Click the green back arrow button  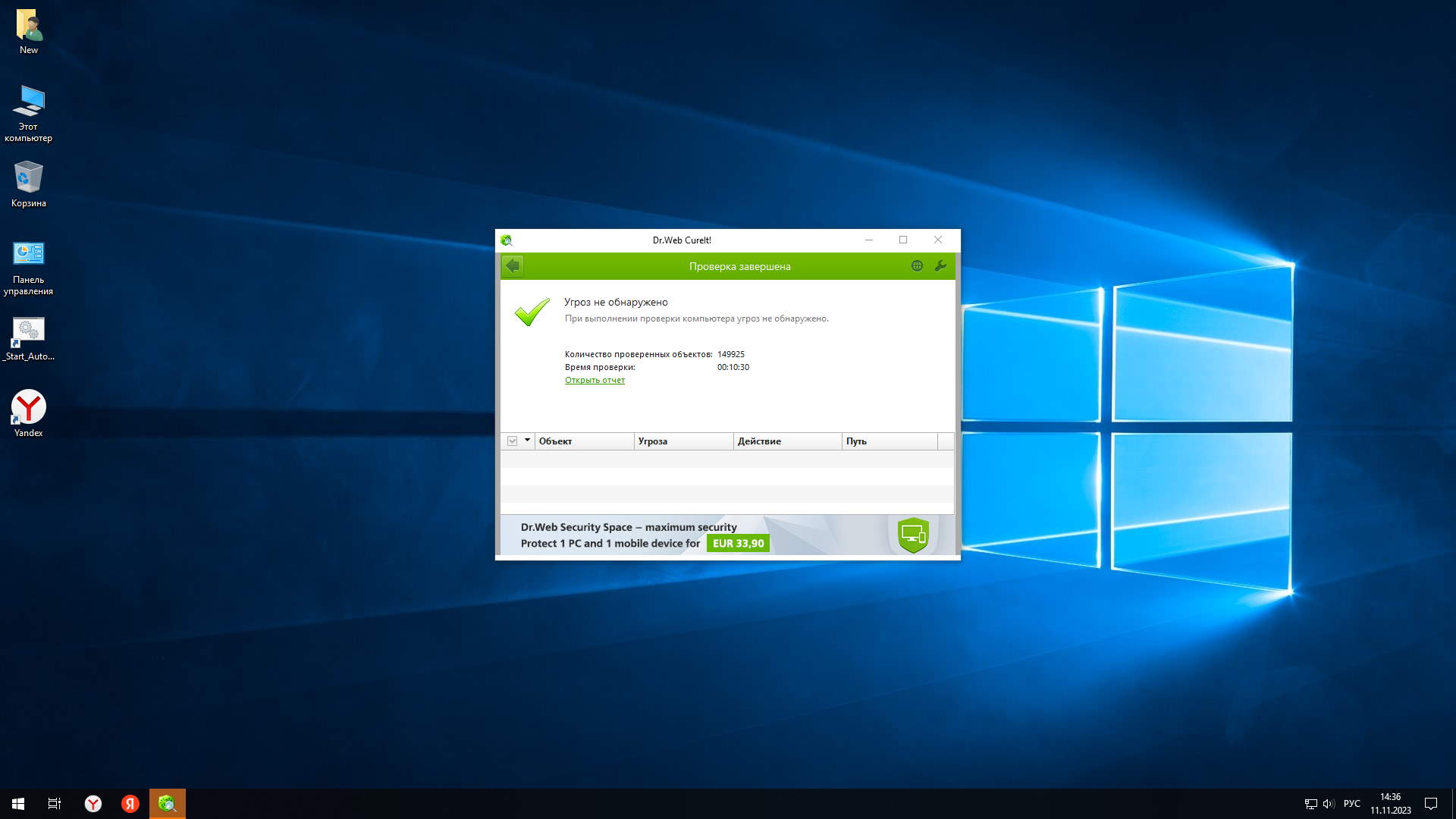point(513,266)
